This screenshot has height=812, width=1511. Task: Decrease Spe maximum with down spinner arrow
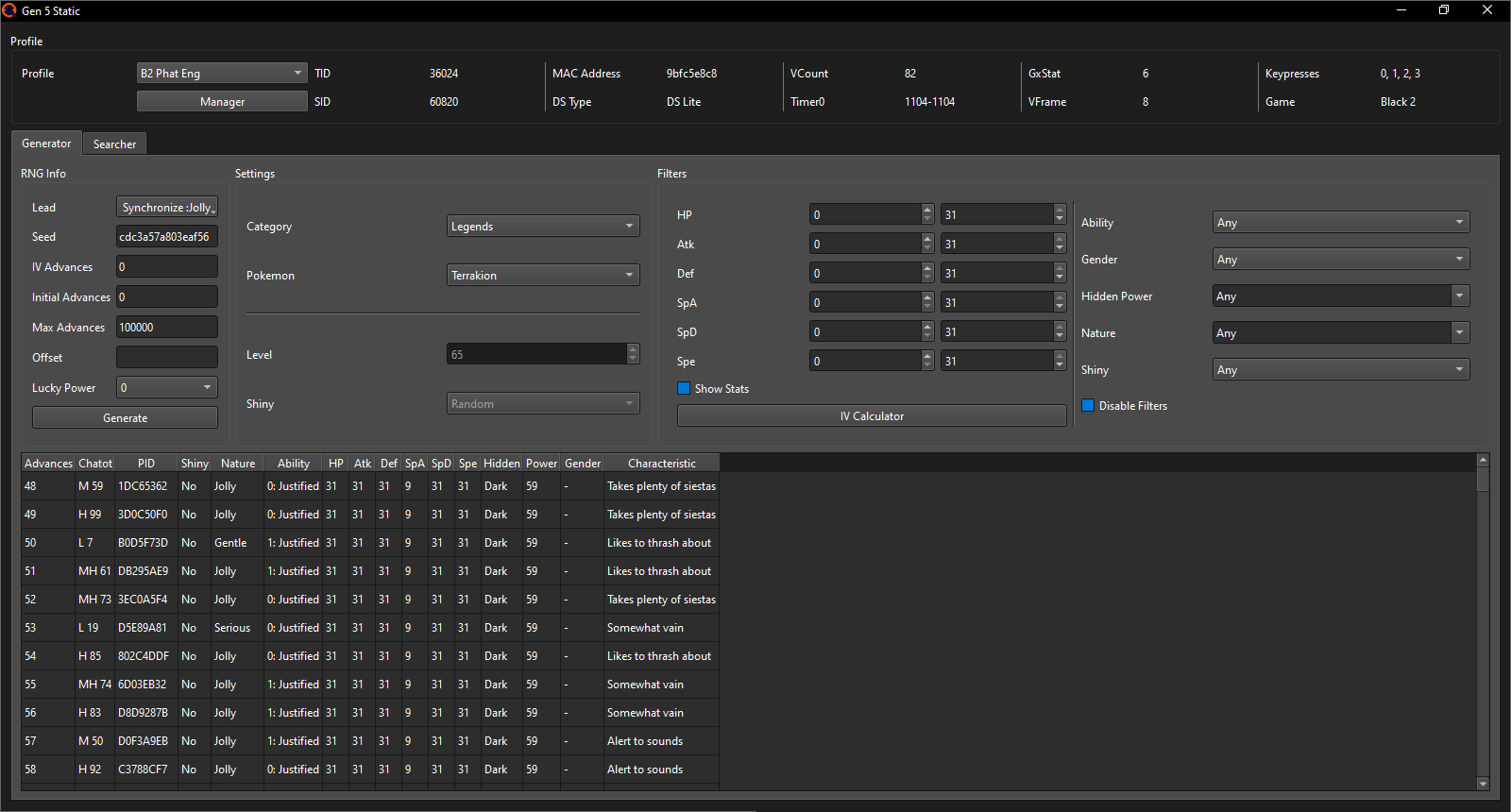click(1060, 366)
